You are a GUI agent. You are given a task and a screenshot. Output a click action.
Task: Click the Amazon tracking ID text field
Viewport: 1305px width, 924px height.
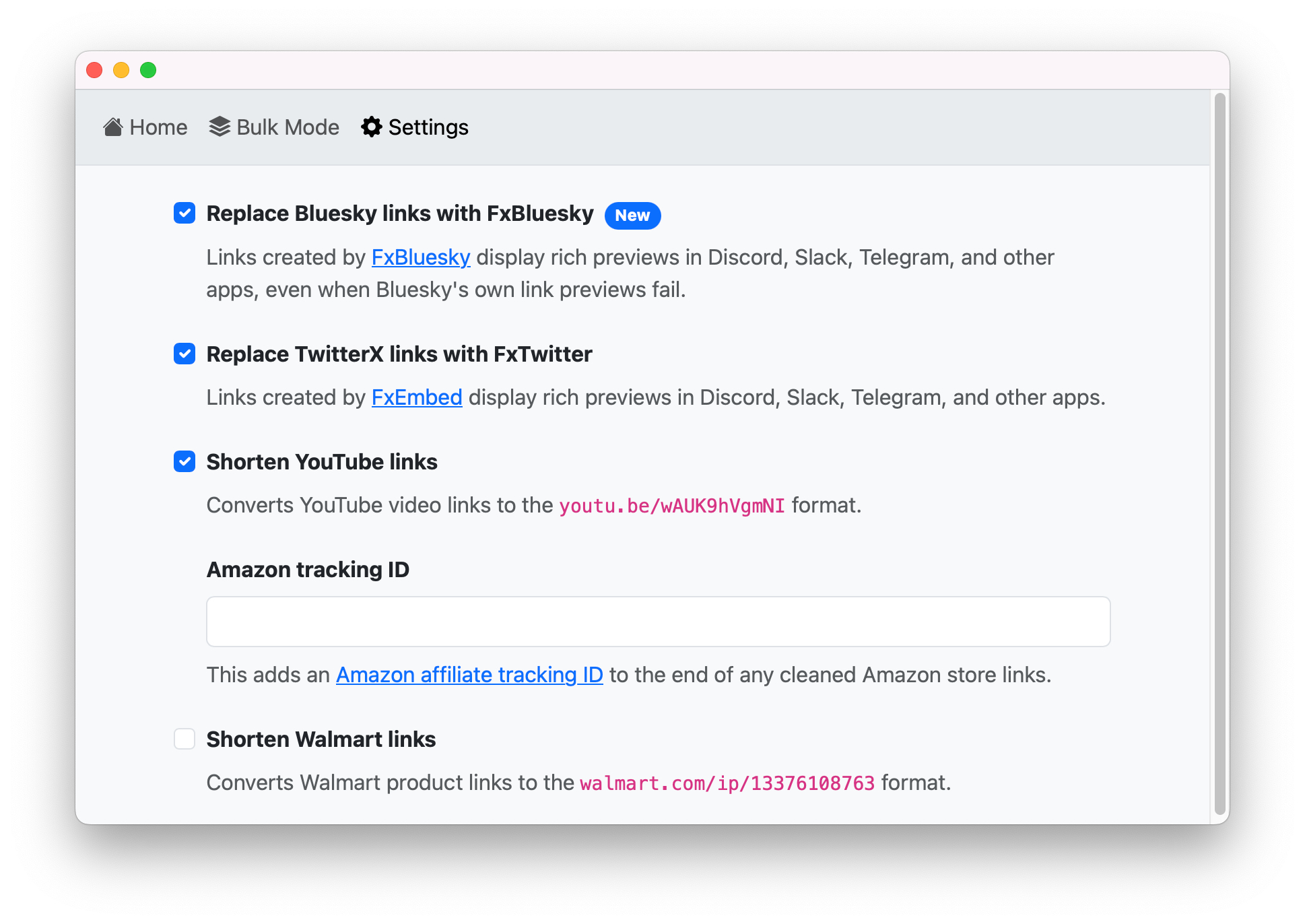pyautogui.click(x=657, y=622)
